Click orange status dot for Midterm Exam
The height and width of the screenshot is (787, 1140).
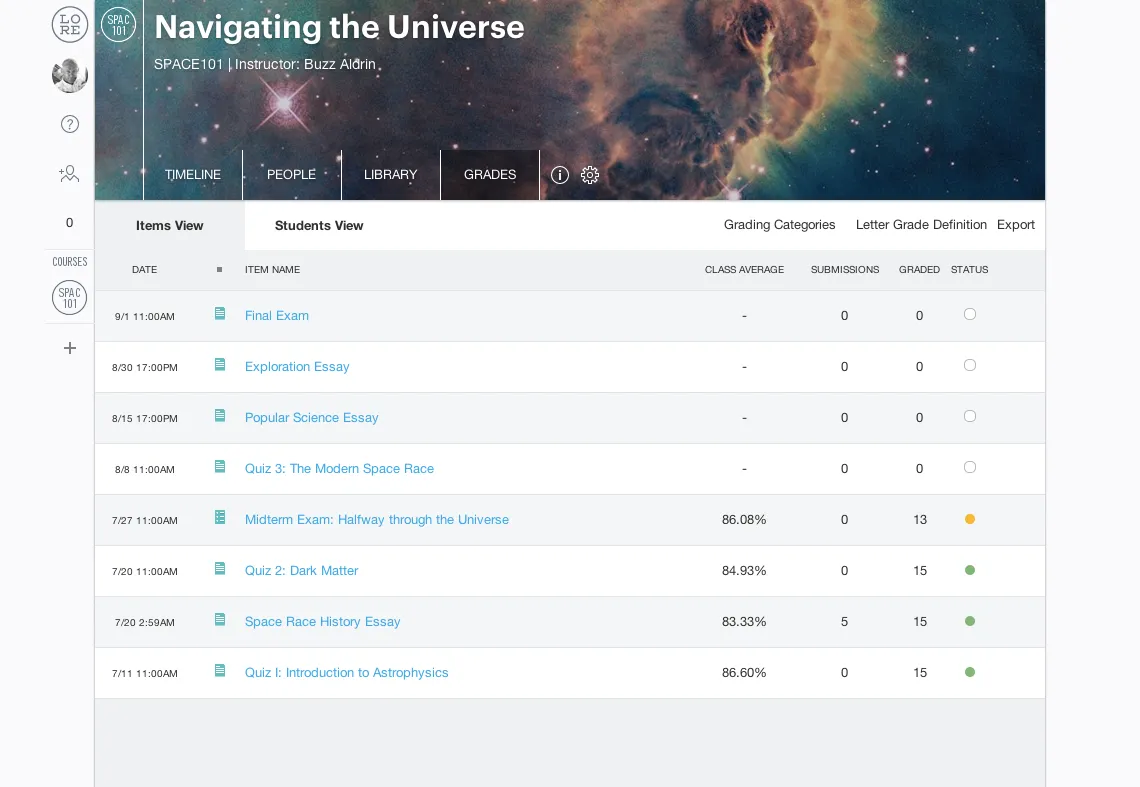pyautogui.click(x=970, y=519)
